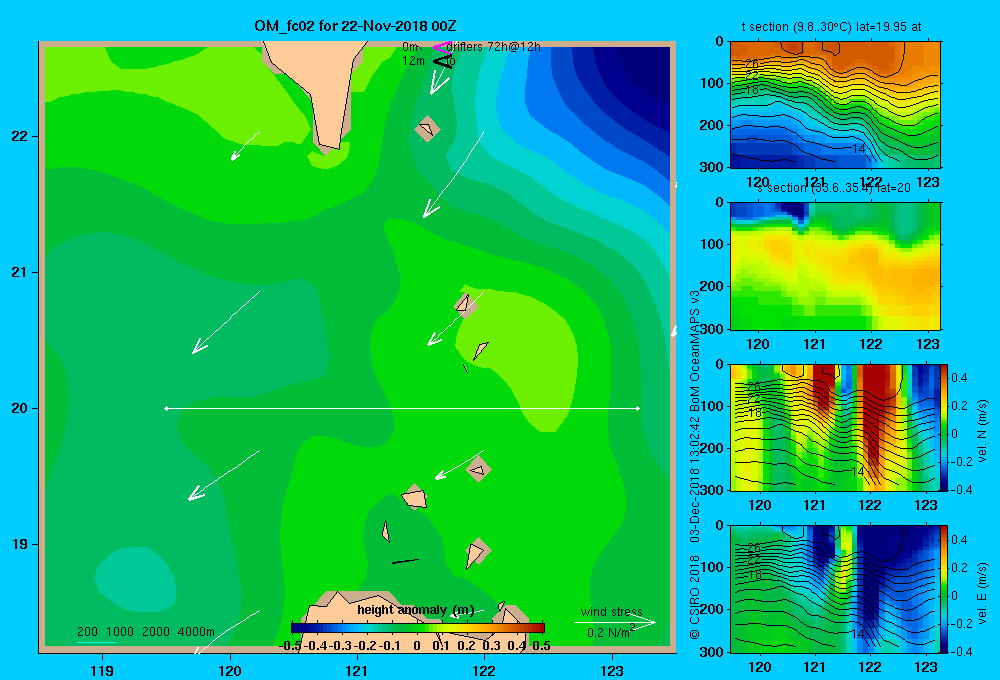The image size is (1000, 680).
Task: Select the vel. E color scale bar
Action: click(x=944, y=589)
